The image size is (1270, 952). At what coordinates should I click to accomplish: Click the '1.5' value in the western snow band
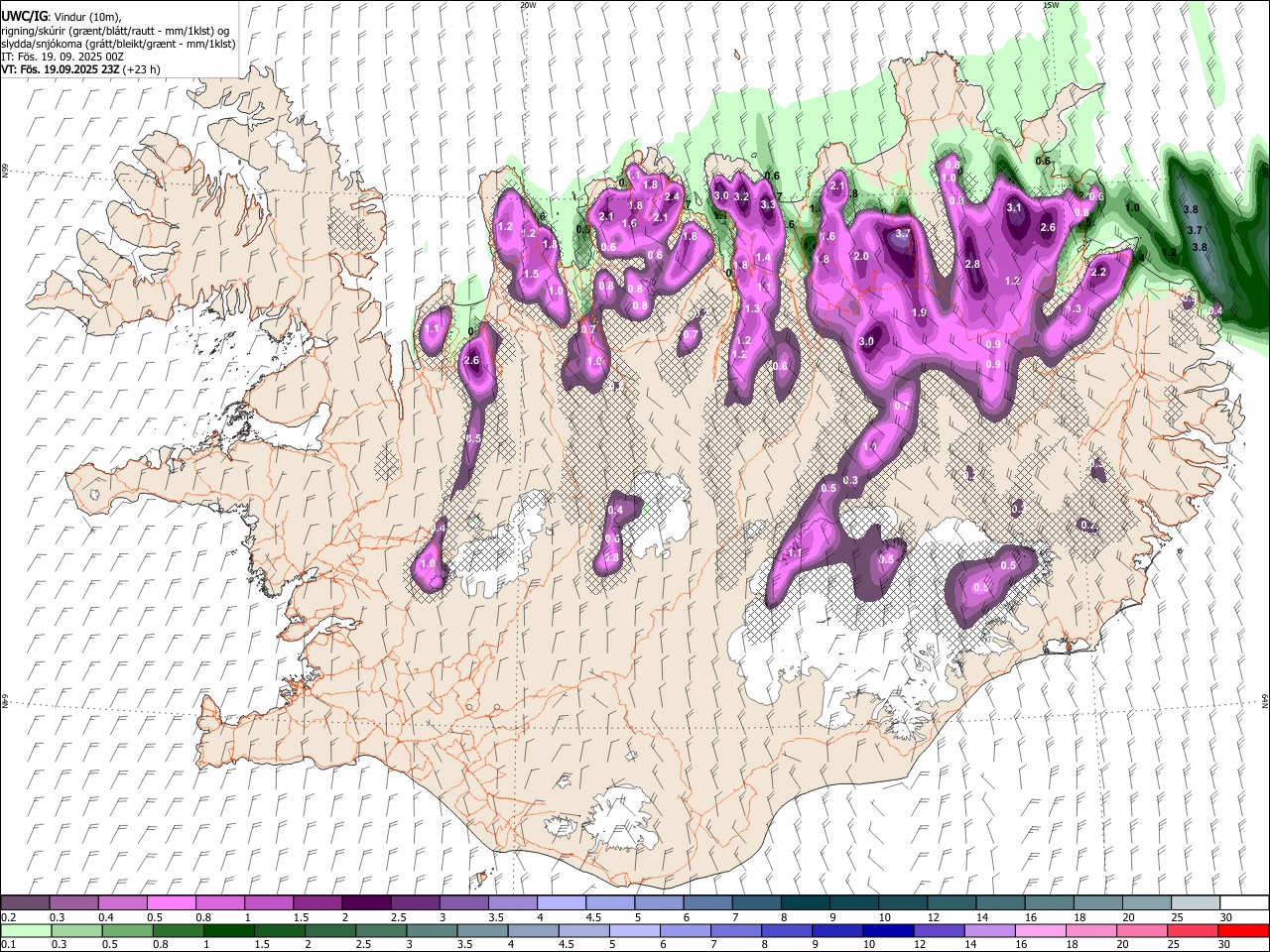(x=531, y=274)
